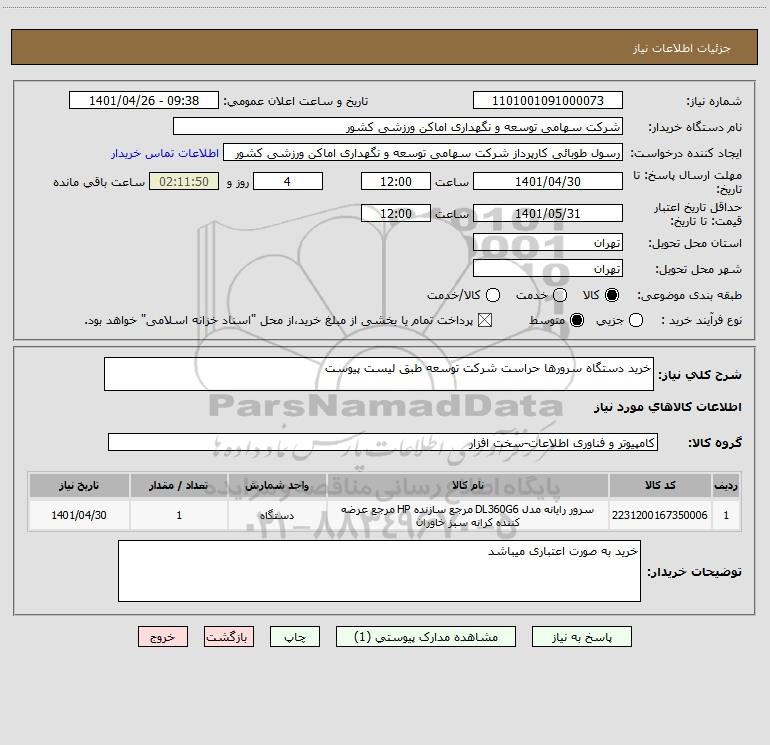Click the بازگشت back button

229,637
